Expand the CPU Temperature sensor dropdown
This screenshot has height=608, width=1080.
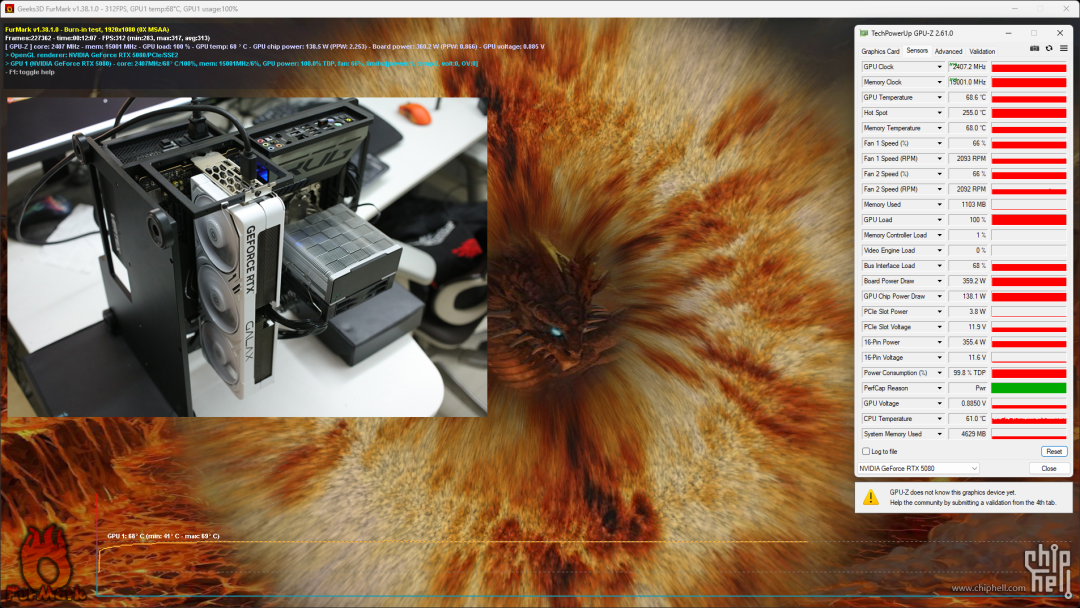pyautogui.click(x=939, y=419)
